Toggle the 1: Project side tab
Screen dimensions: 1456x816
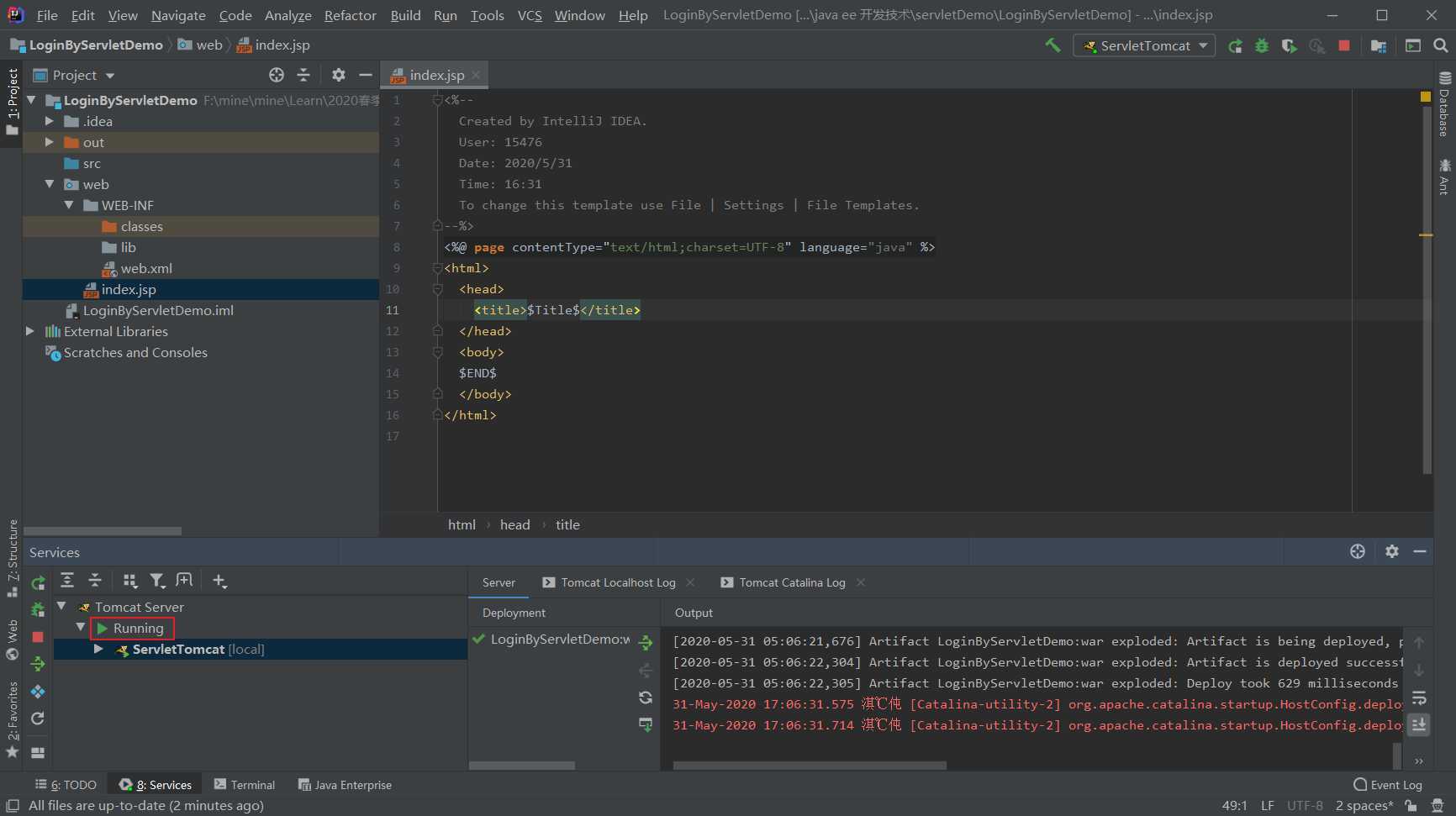(x=12, y=102)
